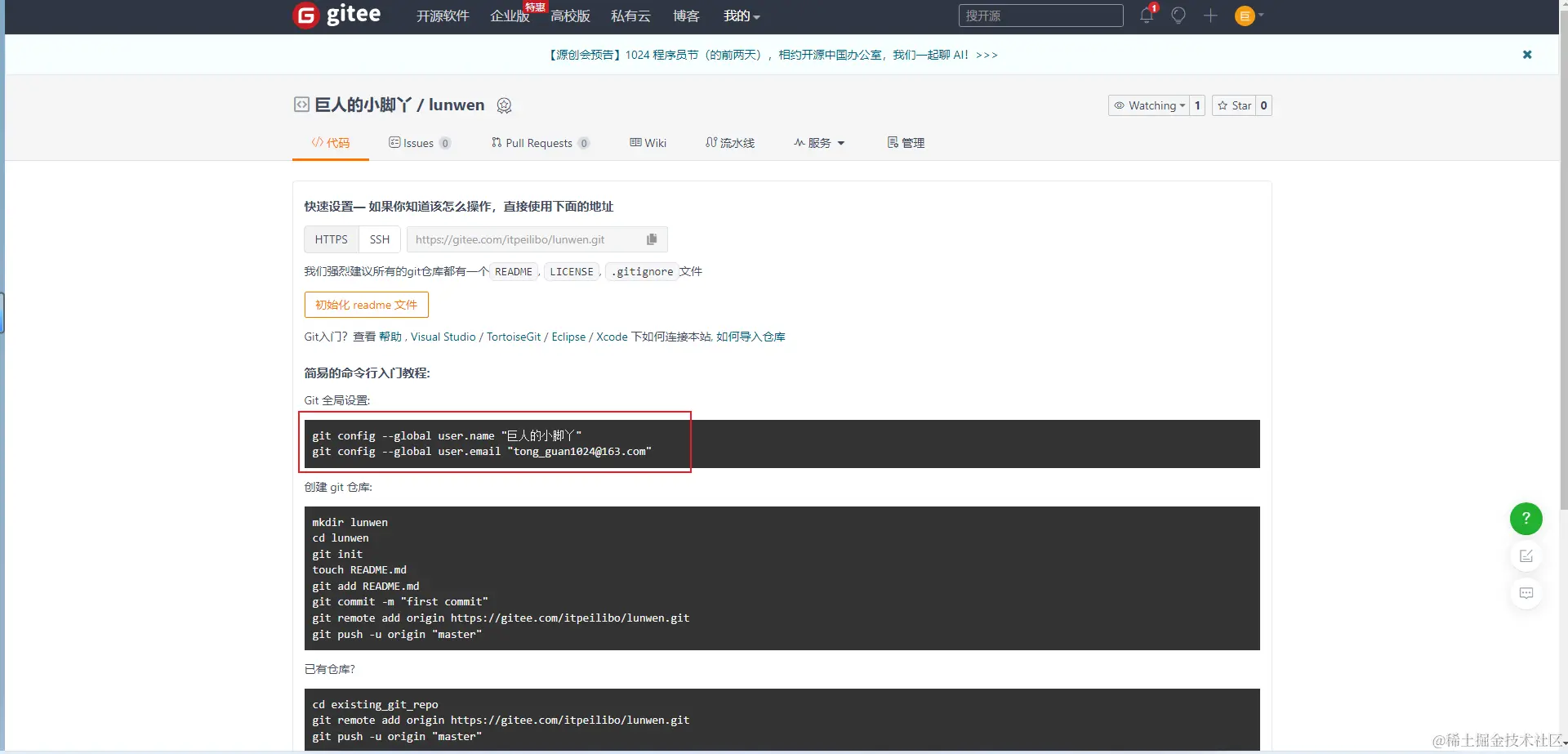Open the TortoiseGit guide link

pos(514,337)
